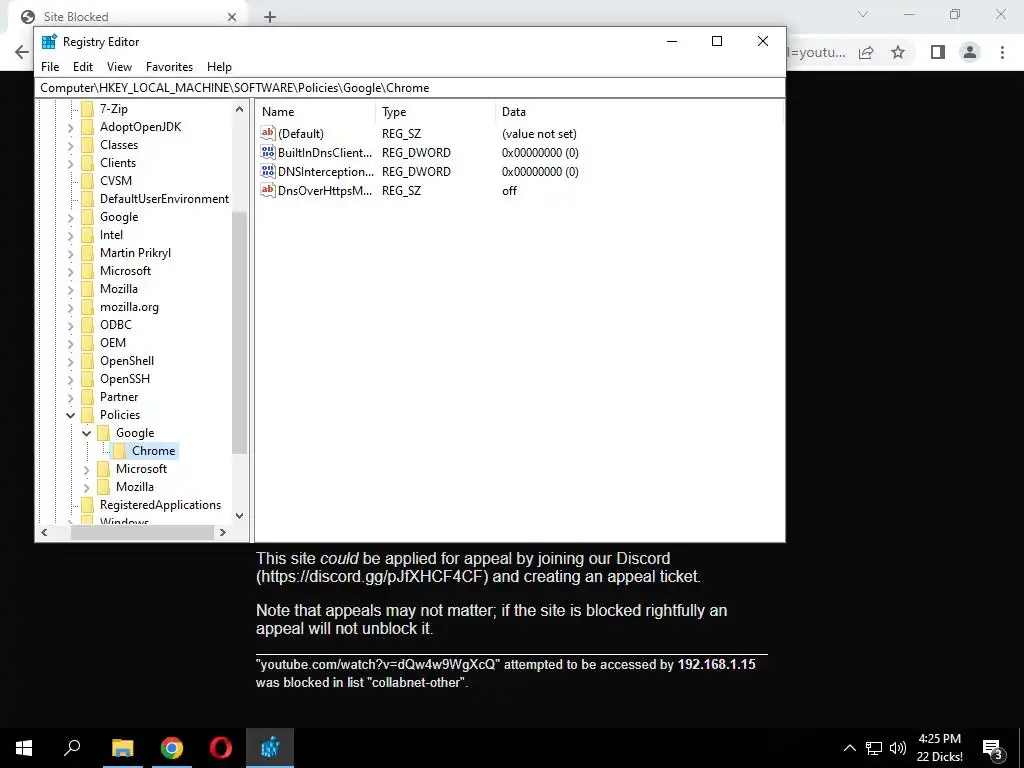Screen dimensions: 1024x768
Task: Go back in Chrome
Action: click(22, 52)
